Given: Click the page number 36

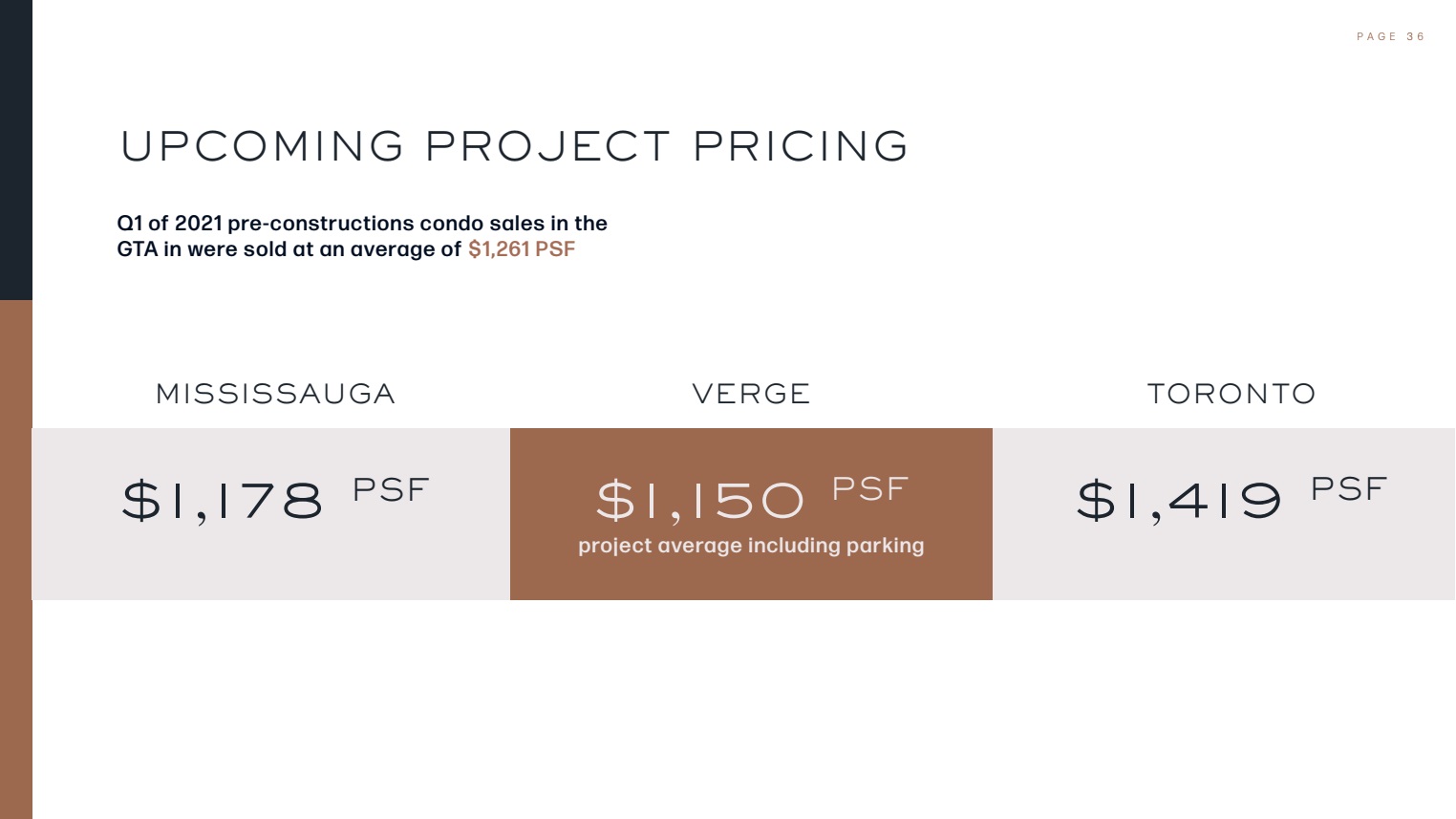Looking at the screenshot, I should [1415, 36].
